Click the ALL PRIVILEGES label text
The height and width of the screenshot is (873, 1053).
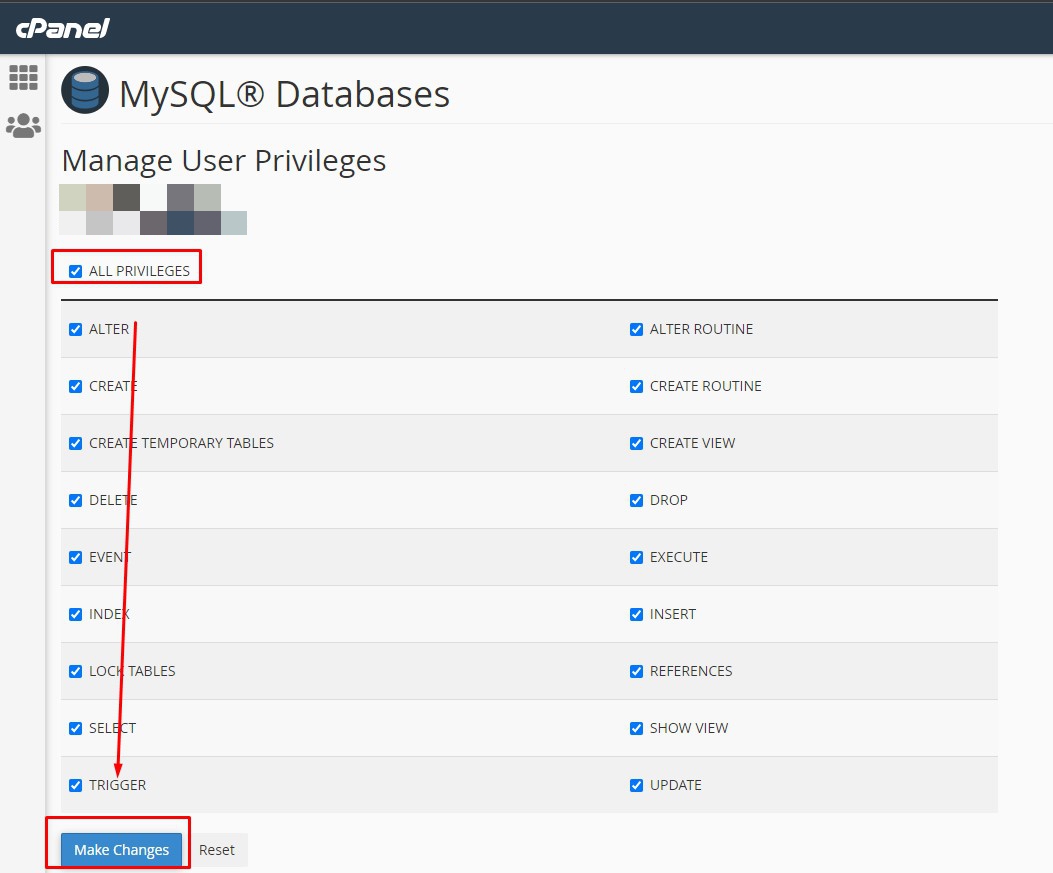click(x=140, y=271)
